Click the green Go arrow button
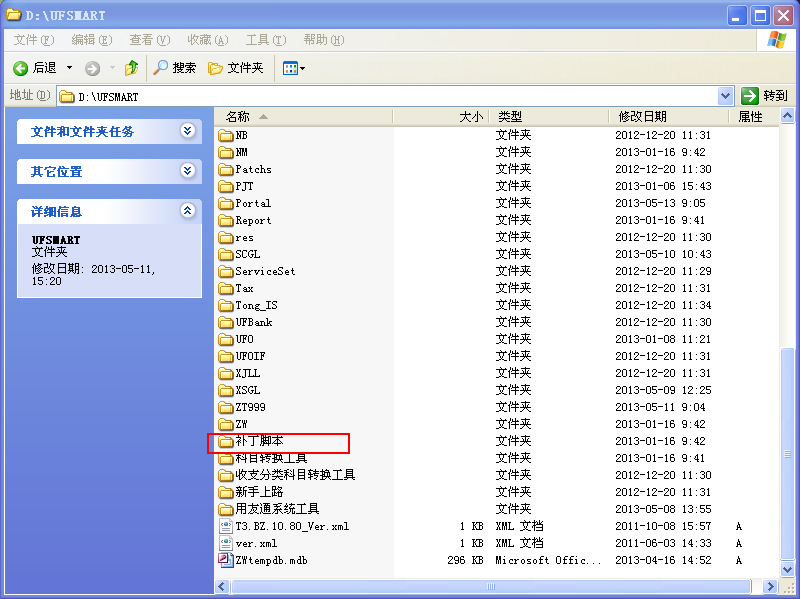Screen dimensions: 800x599 click(x=749, y=95)
